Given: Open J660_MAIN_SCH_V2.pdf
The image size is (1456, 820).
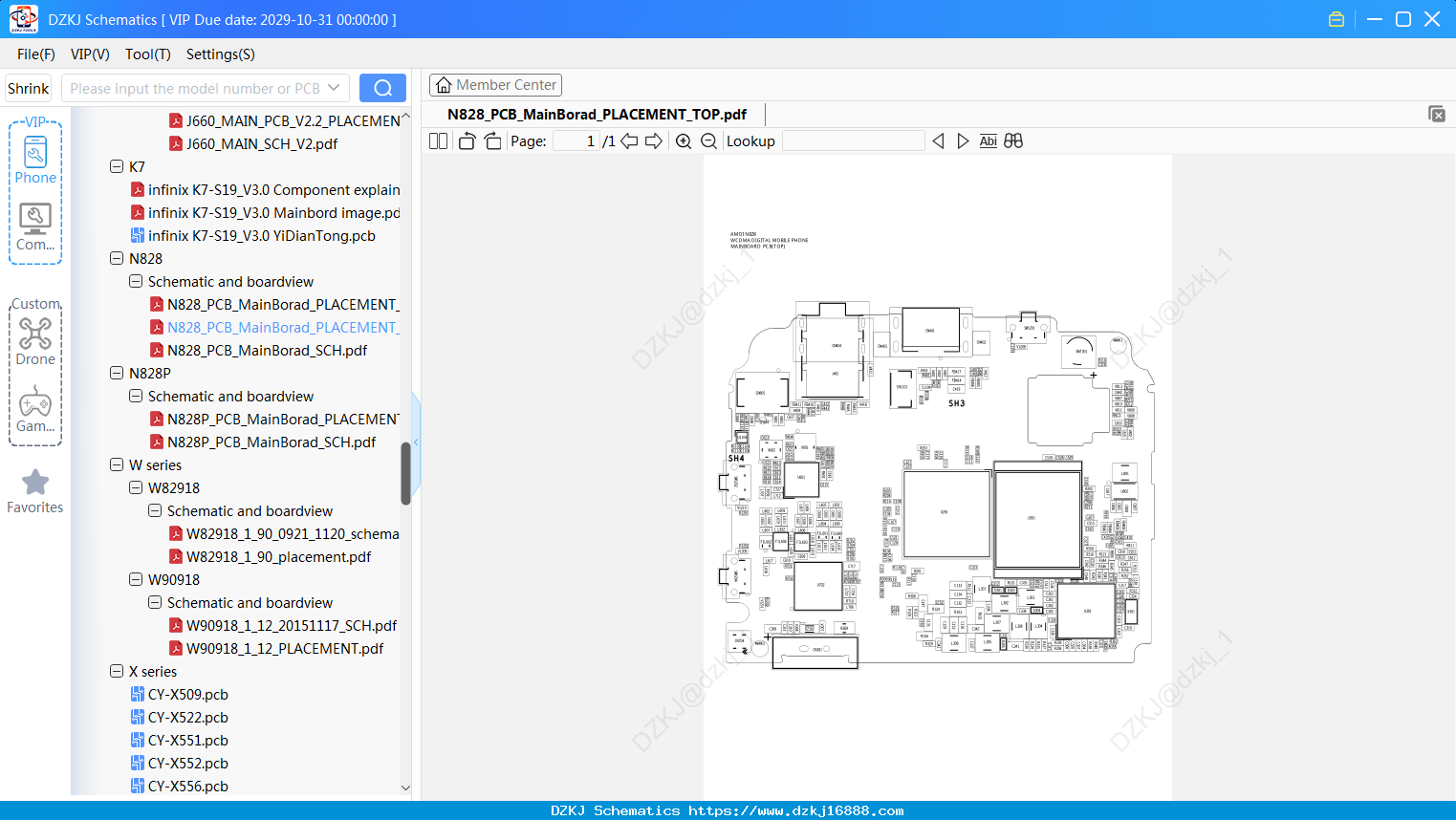Looking at the screenshot, I should (x=253, y=143).
